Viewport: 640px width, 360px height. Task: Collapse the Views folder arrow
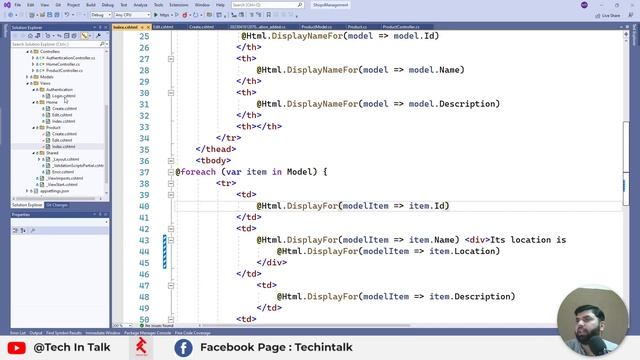(x=27, y=83)
